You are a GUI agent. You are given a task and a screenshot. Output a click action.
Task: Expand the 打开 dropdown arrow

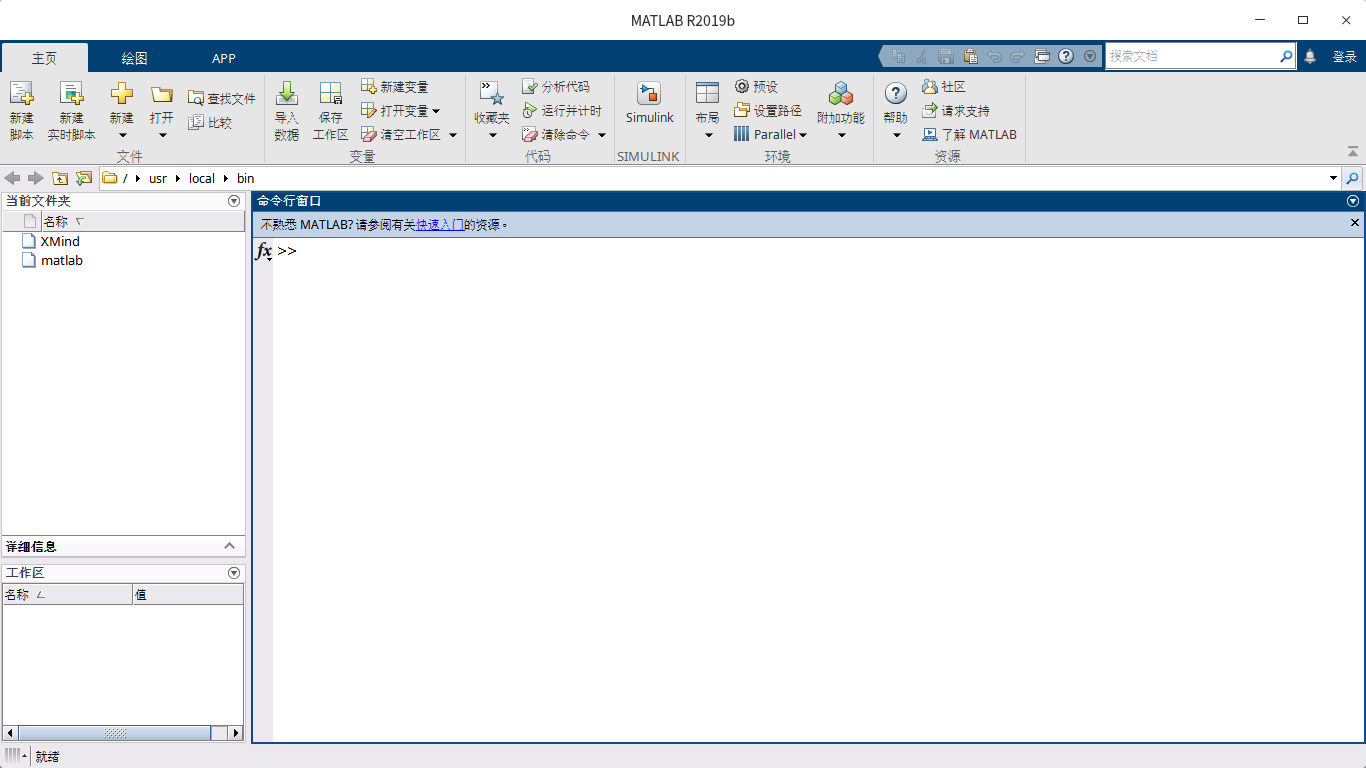point(162,135)
